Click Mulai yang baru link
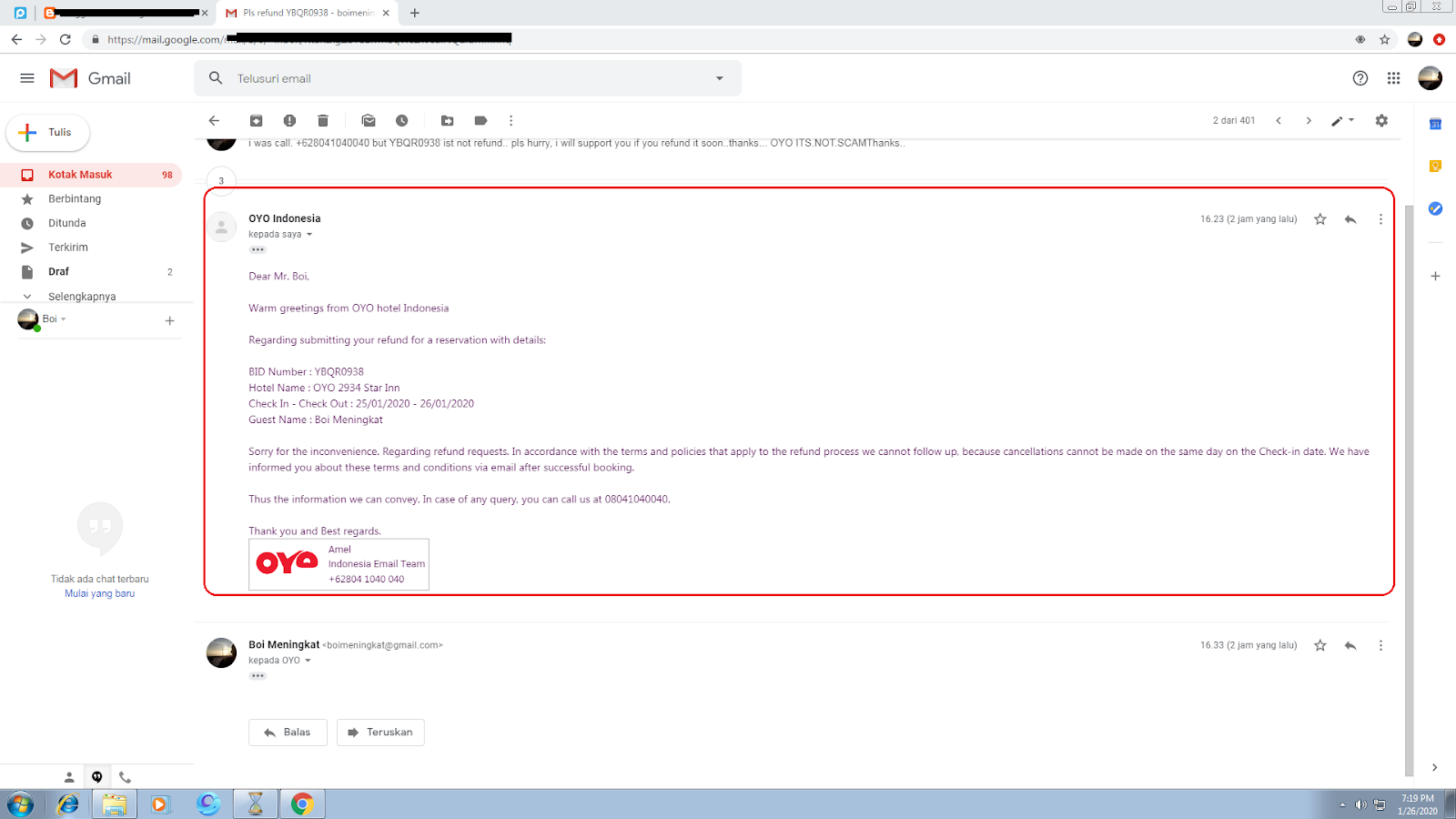The width and height of the screenshot is (1456, 819). tap(99, 593)
